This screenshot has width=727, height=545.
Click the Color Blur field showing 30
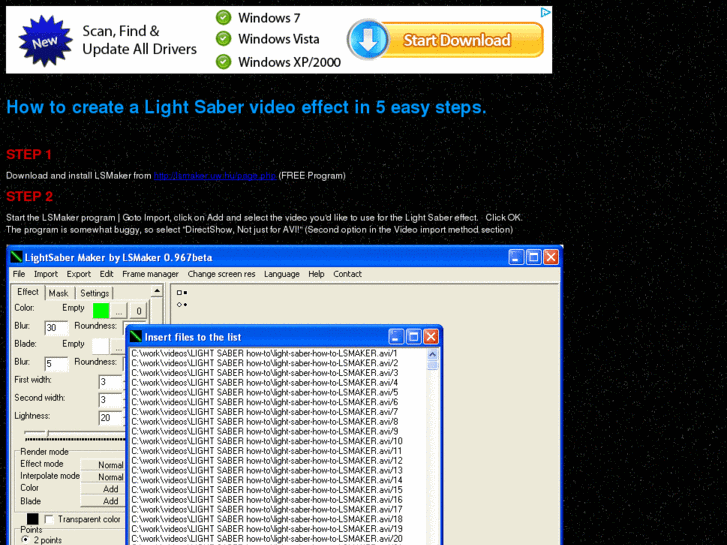pyautogui.click(x=56, y=327)
